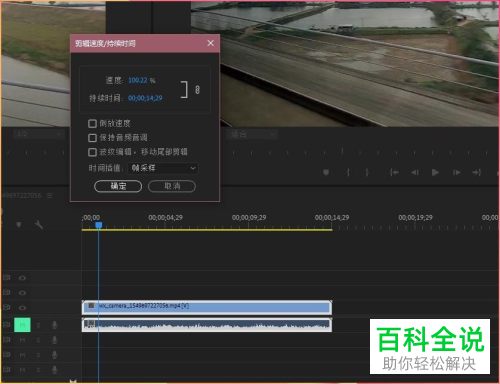Click the Mark Out button

367,172
